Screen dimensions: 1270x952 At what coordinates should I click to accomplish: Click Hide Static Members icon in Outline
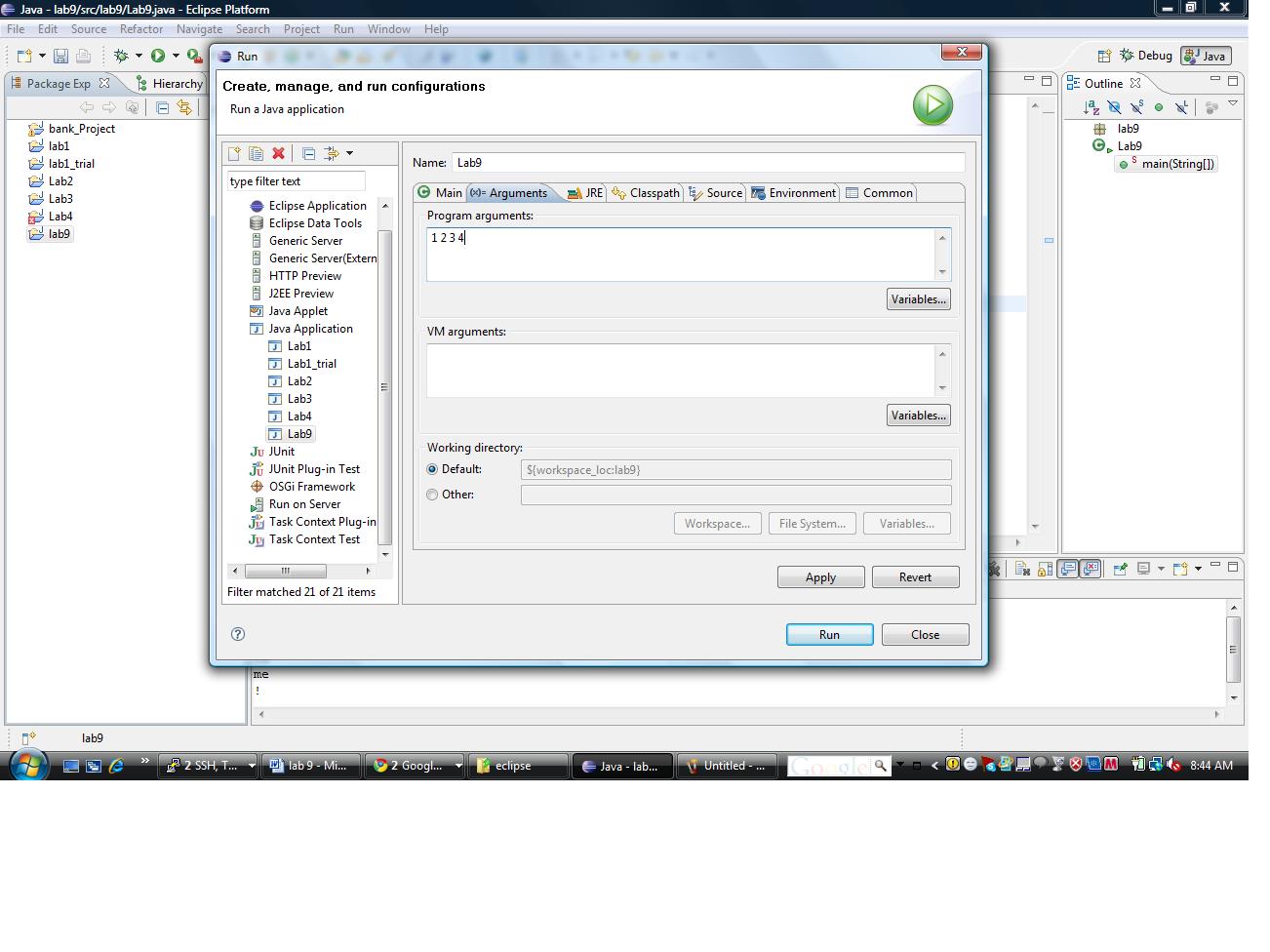click(1136, 107)
